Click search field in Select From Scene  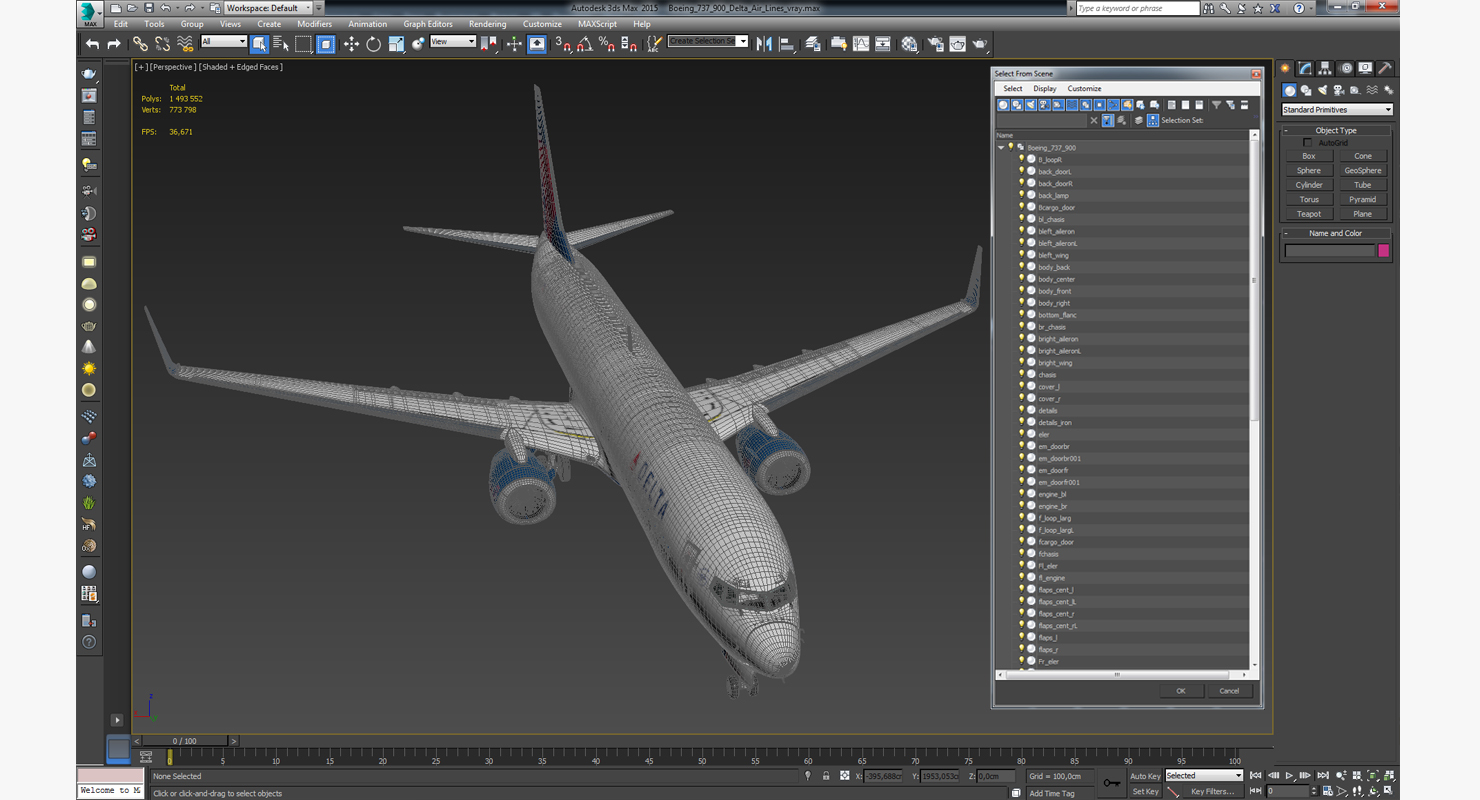point(1041,121)
